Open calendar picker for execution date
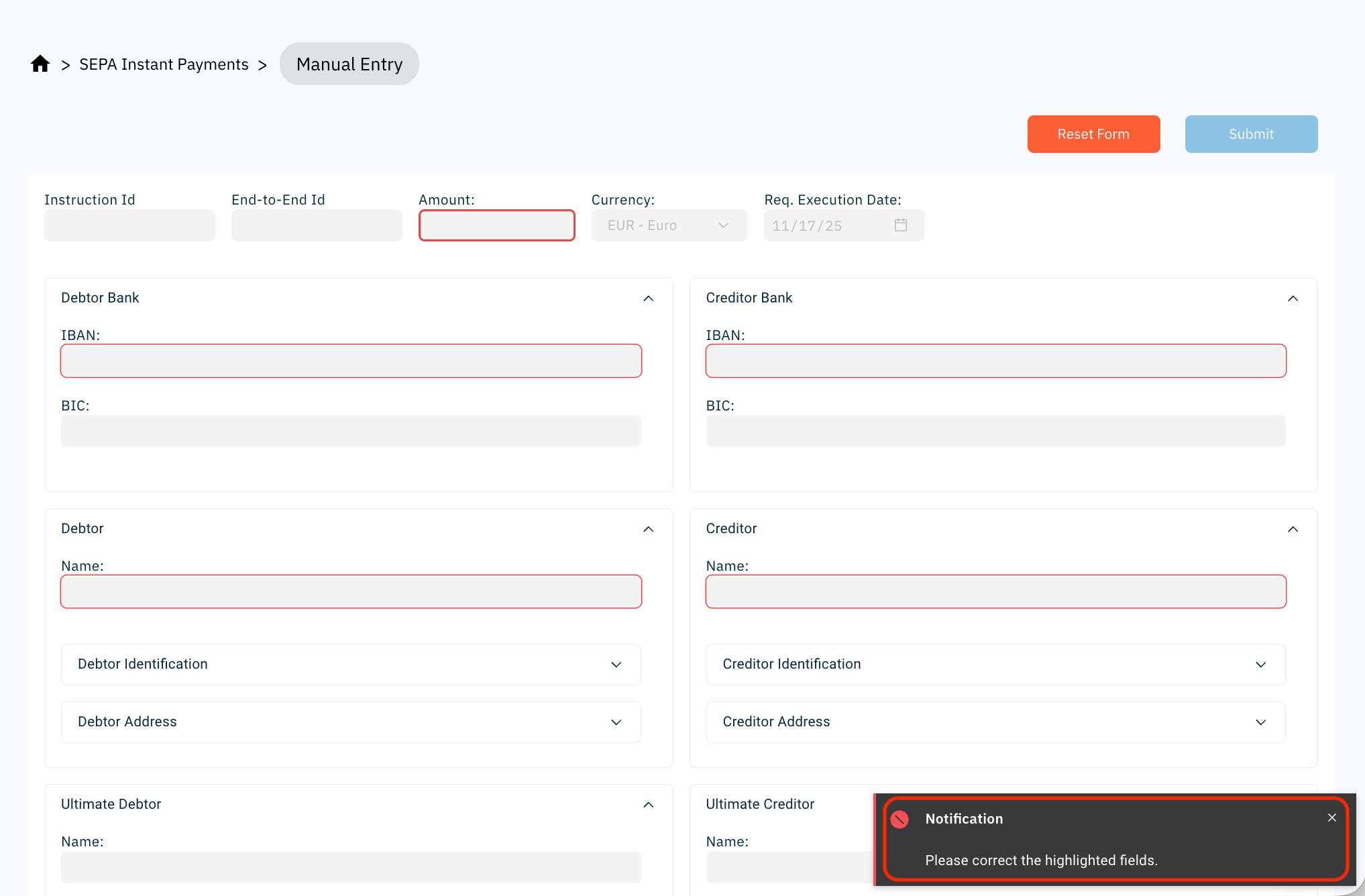1365x896 pixels. [x=900, y=225]
